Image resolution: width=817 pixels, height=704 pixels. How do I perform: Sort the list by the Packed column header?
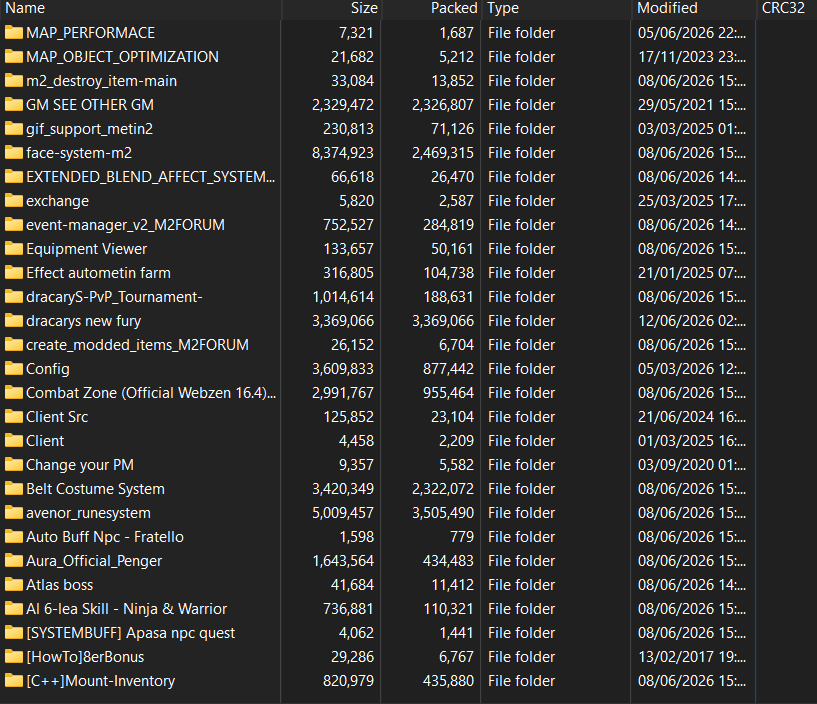tap(431, 8)
